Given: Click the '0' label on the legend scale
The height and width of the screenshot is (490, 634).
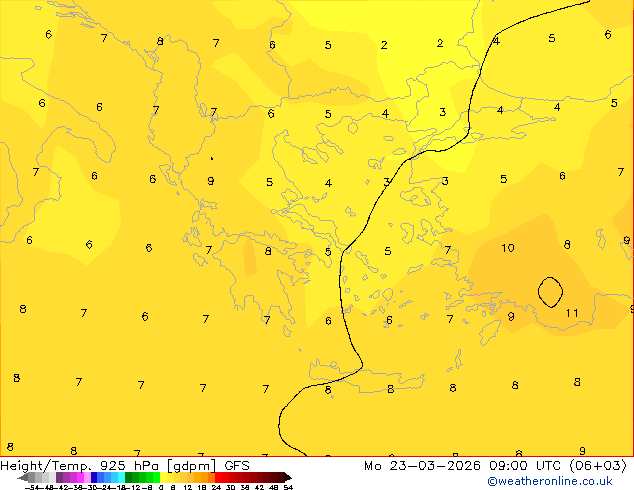Looking at the screenshot, I should click(x=161, y=487).
